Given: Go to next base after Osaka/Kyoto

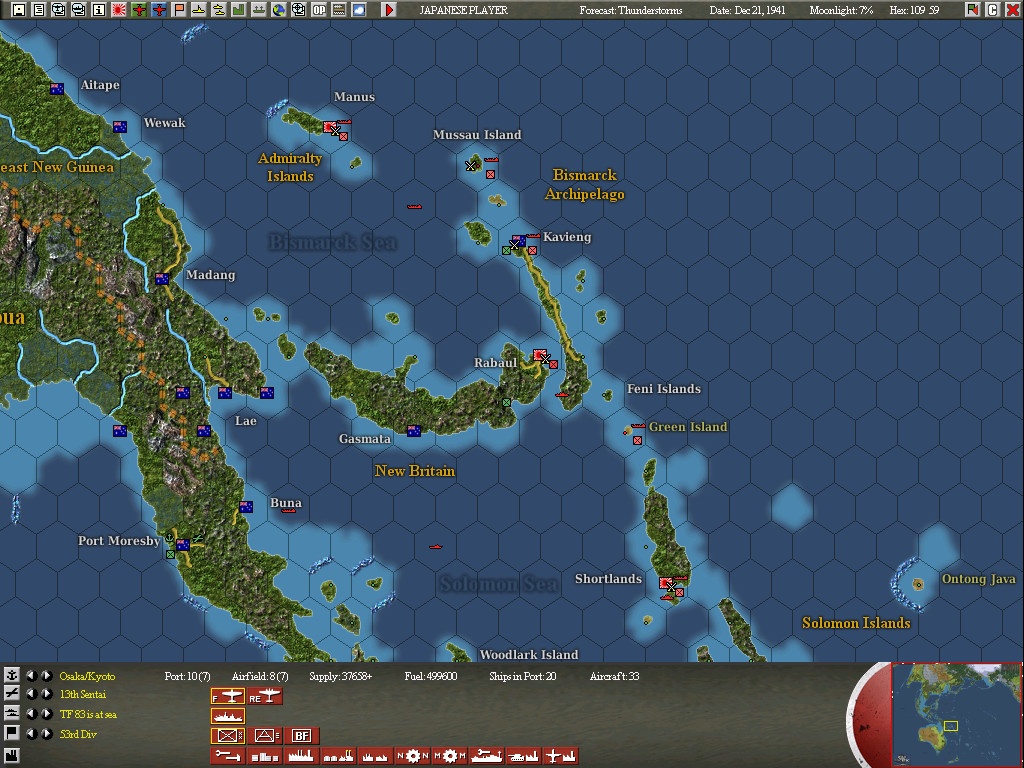Looking at the screenshot, I should 46,675.
